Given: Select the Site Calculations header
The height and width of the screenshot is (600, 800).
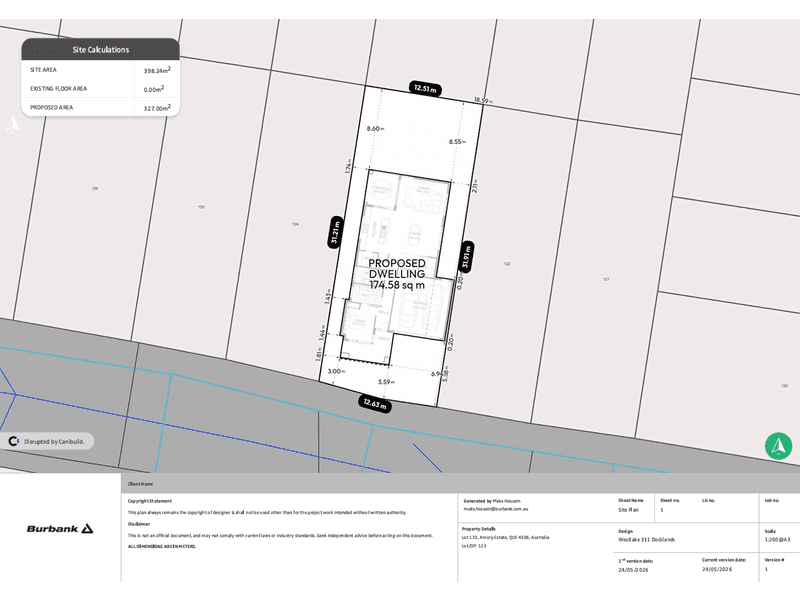Looking at the screenshot, I should click(x=101, y=49).
